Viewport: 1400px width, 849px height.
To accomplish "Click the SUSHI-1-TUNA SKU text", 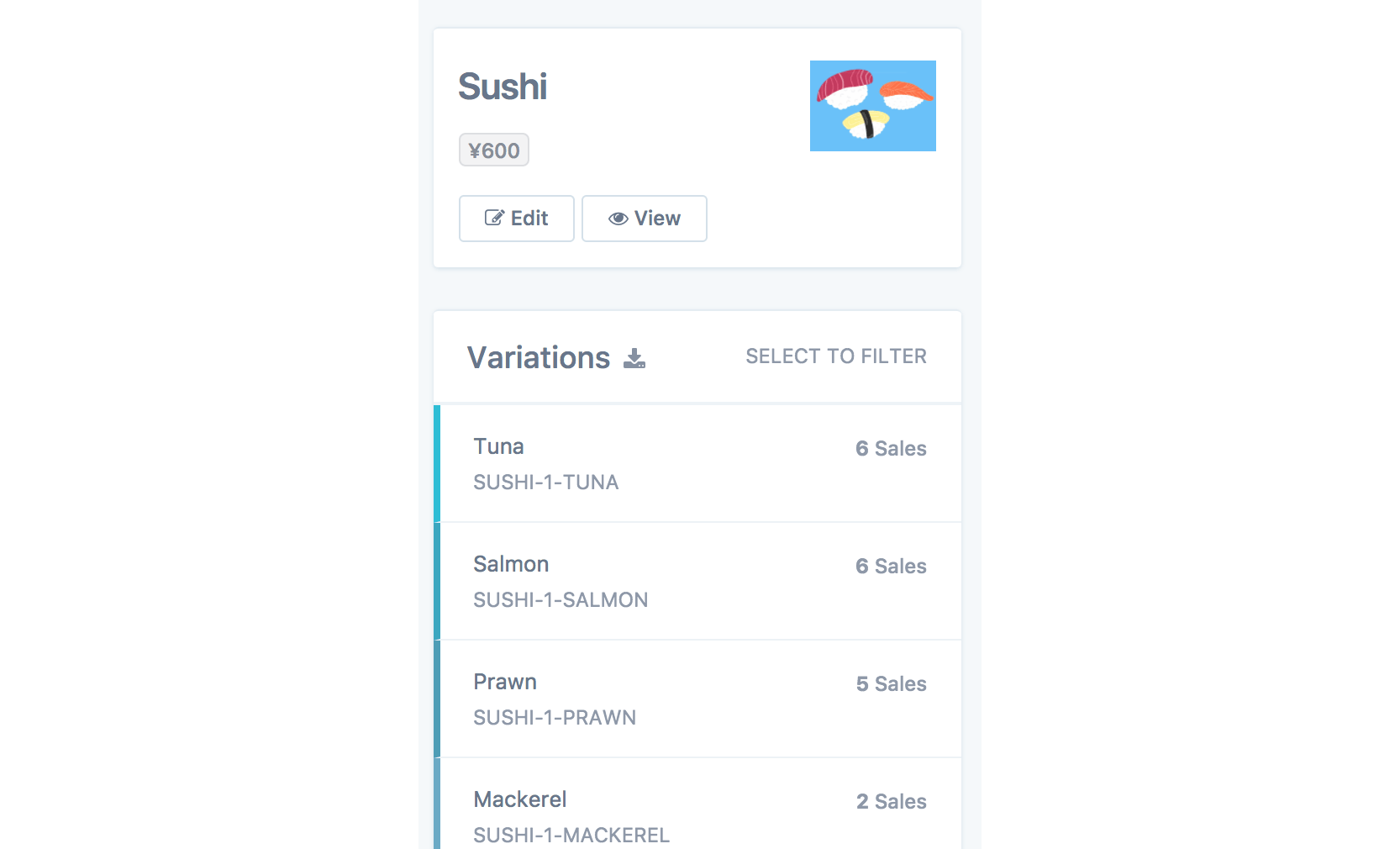I will [545, 483].
